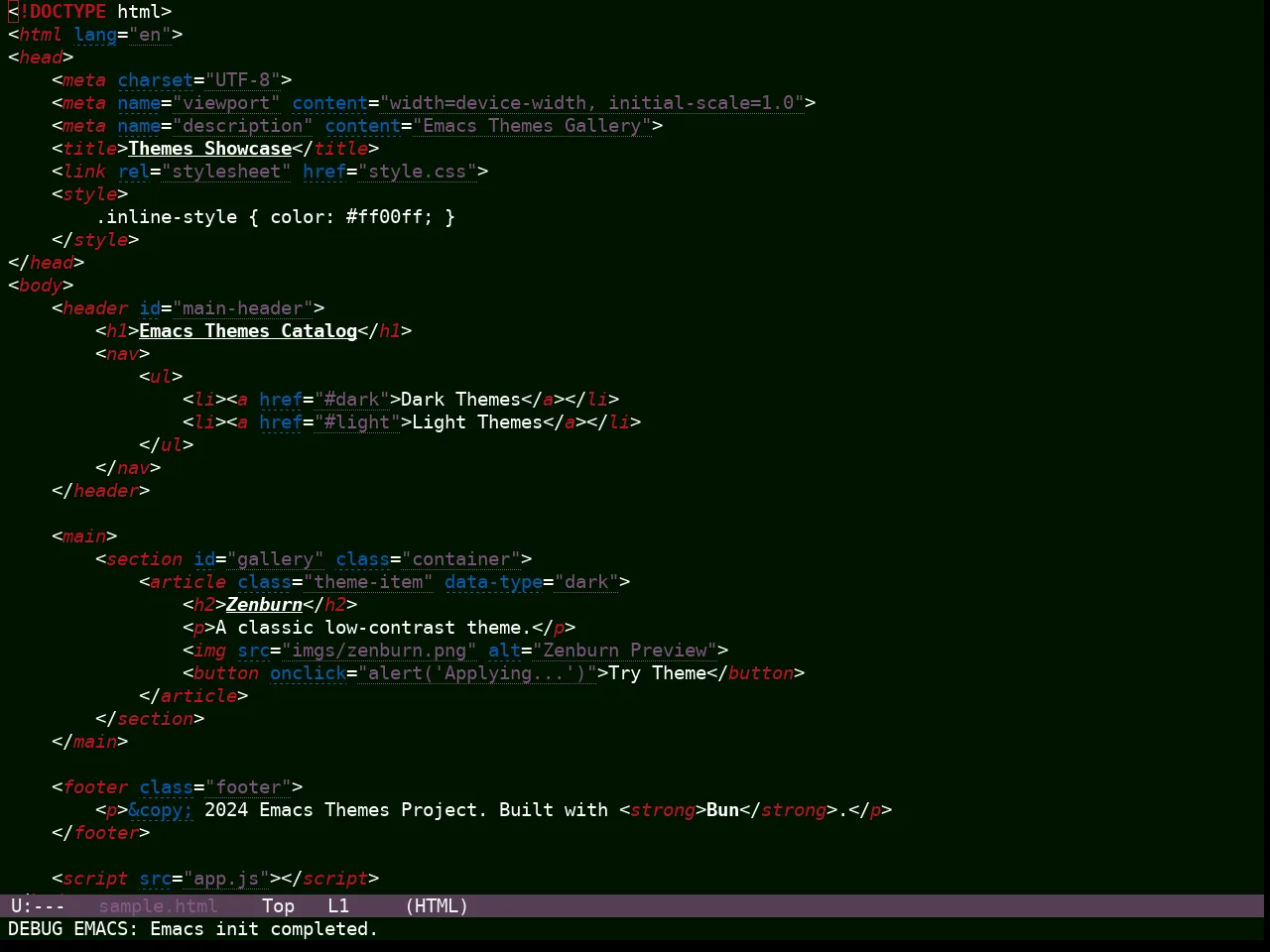
Task: Click the "Emacs Themes Gallery" content value
Action: pos(533,126)
